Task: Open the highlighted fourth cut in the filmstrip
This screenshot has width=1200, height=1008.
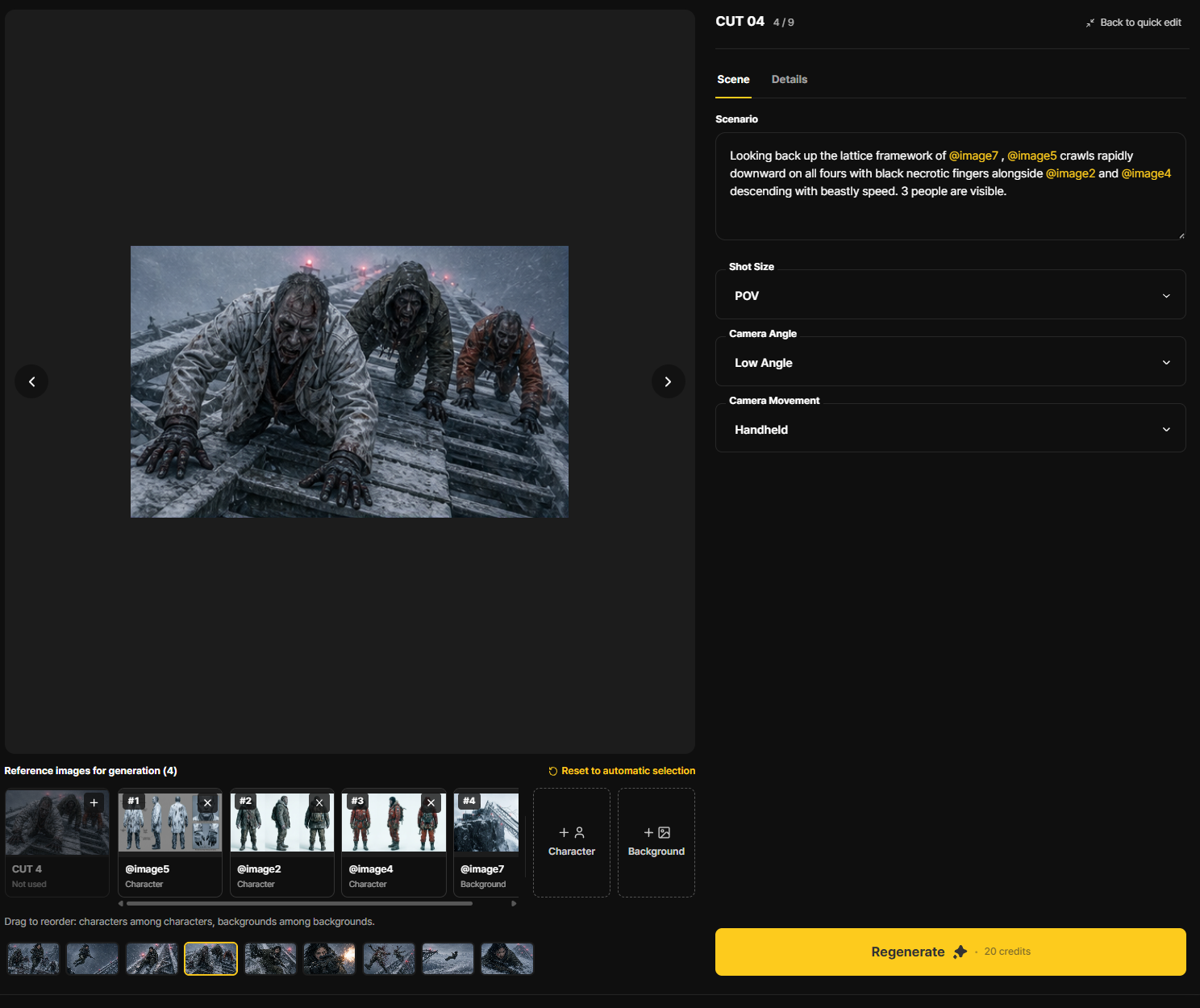Action: [x=210, y=959]
